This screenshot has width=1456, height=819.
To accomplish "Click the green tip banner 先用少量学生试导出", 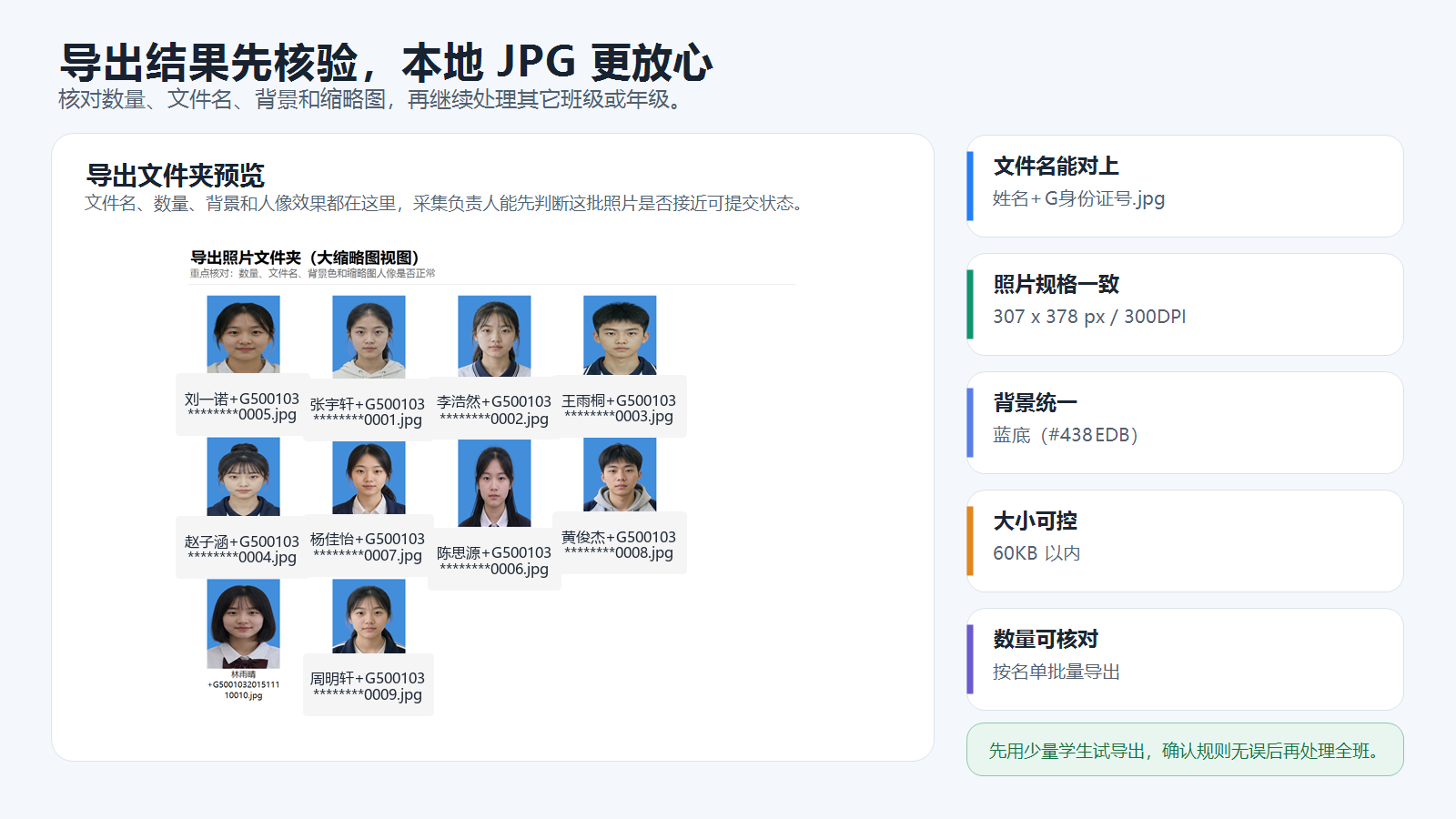I will coord(1185,750).
